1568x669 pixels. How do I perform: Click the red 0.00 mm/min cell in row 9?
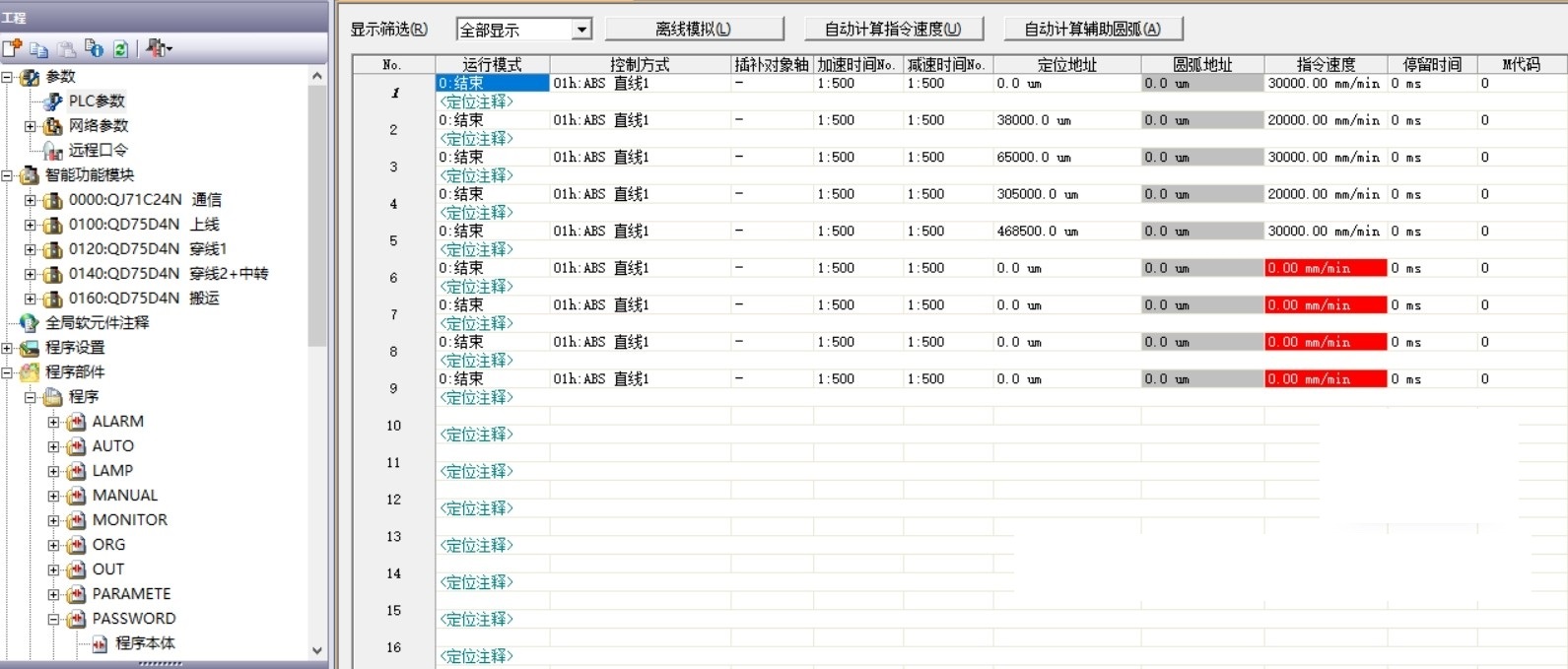pyautogui.click(x=1326, y=379)
